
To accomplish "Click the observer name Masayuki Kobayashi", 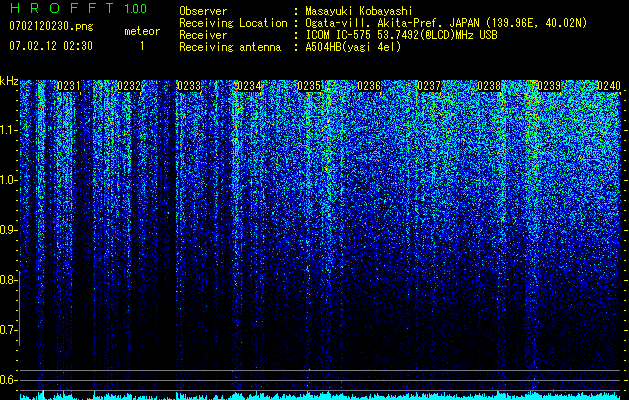I will coord(359,11).
